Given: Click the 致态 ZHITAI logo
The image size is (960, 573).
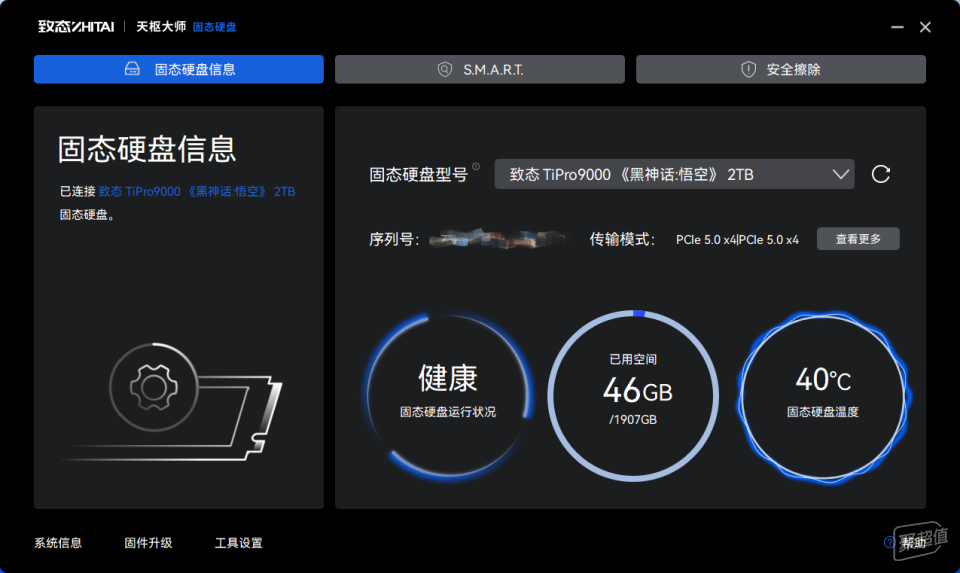Looking at the screenshot, I should pyautogui.click(x=76, y=26).
